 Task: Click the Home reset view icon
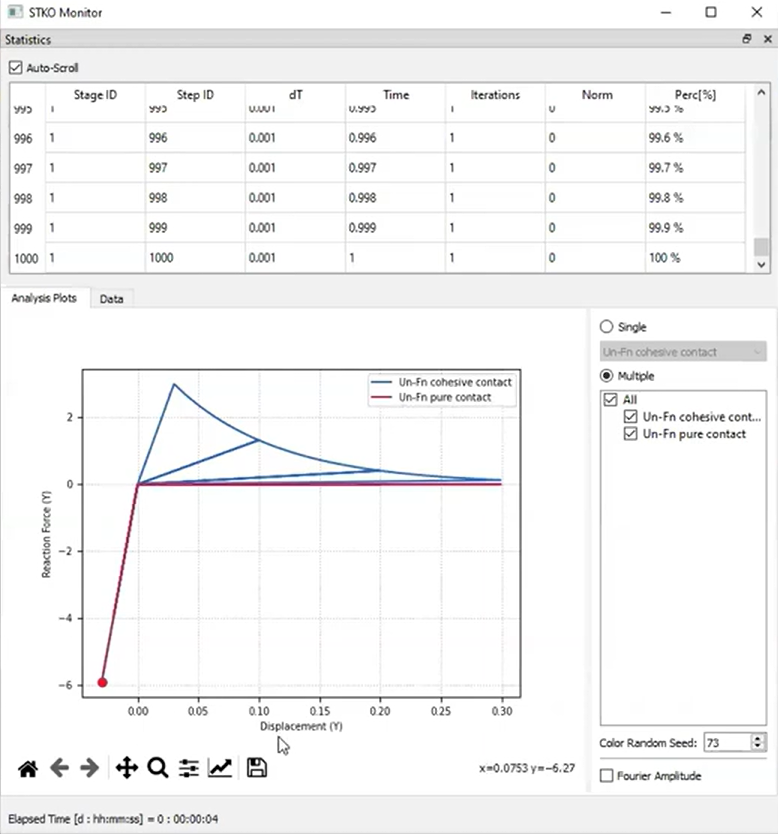[x=28, y=768]
